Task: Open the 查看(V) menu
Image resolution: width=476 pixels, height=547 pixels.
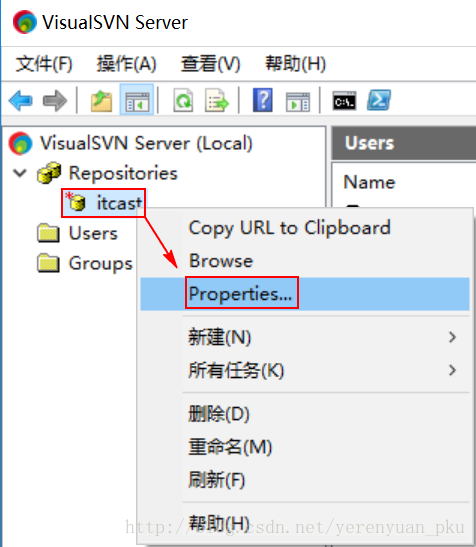Action: pyautogui.click(x=210, y=64)
